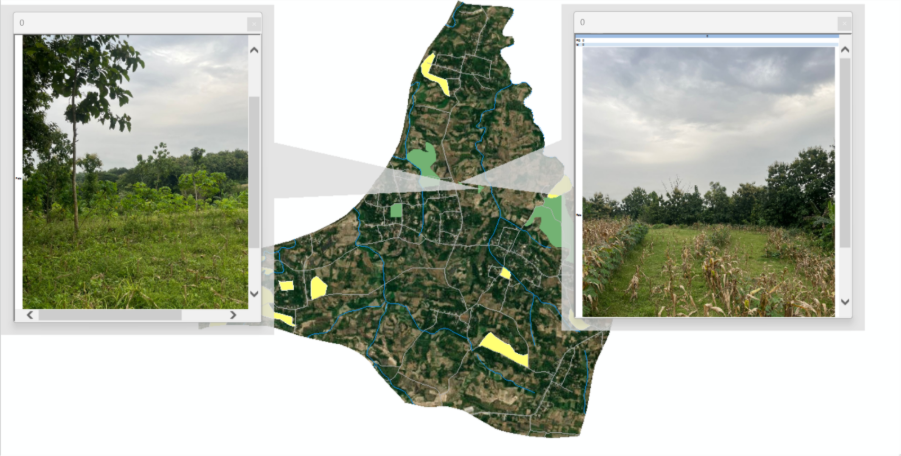Select the small yellow parcel in map center-right
Viewport: 901px width, 456px height.
point(505,273)
